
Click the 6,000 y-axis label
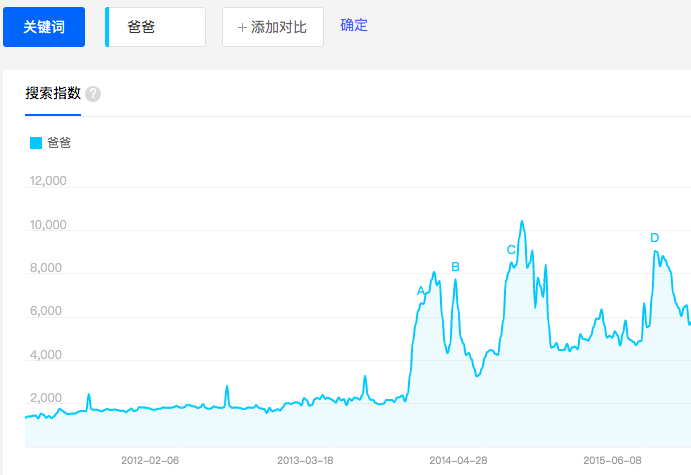click(46, 311)
